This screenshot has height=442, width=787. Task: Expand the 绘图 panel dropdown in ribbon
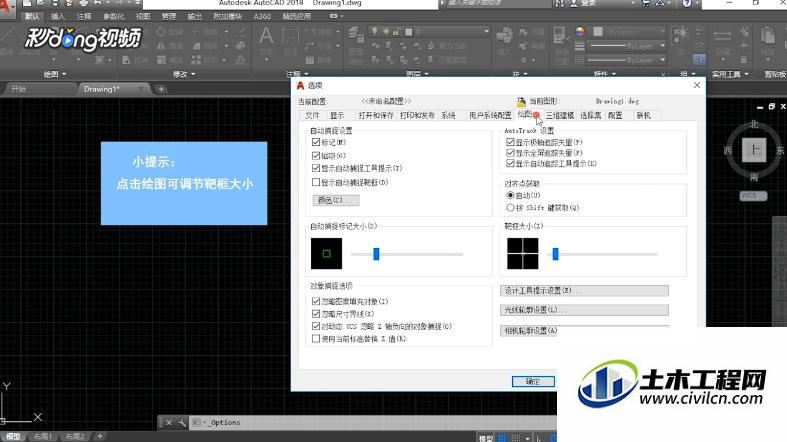point(55,74)
